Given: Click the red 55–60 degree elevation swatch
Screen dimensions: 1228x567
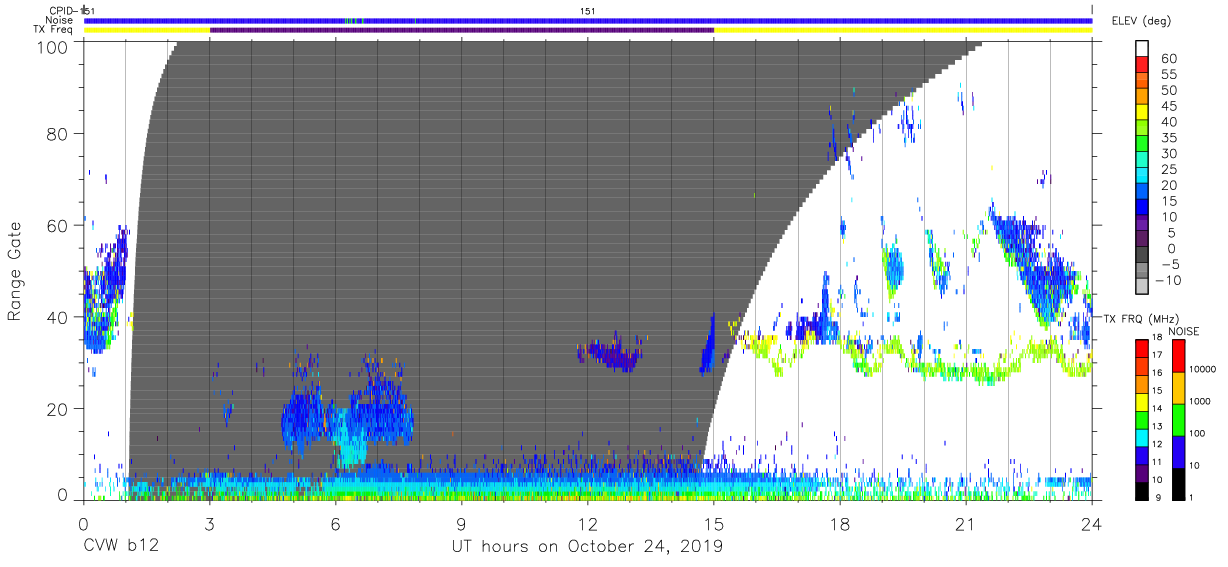Looking at the screenshot, I should point(1142,66).
